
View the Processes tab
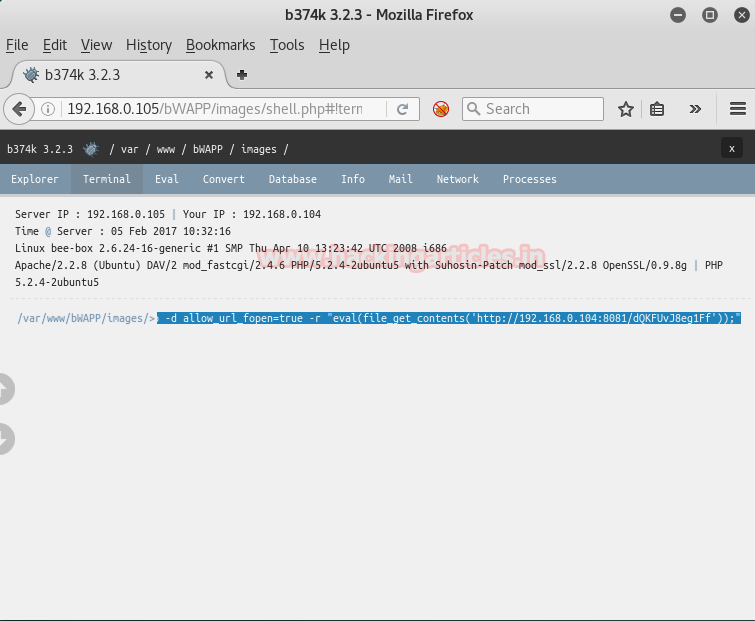pyautogui.click(x=530, y=179)
